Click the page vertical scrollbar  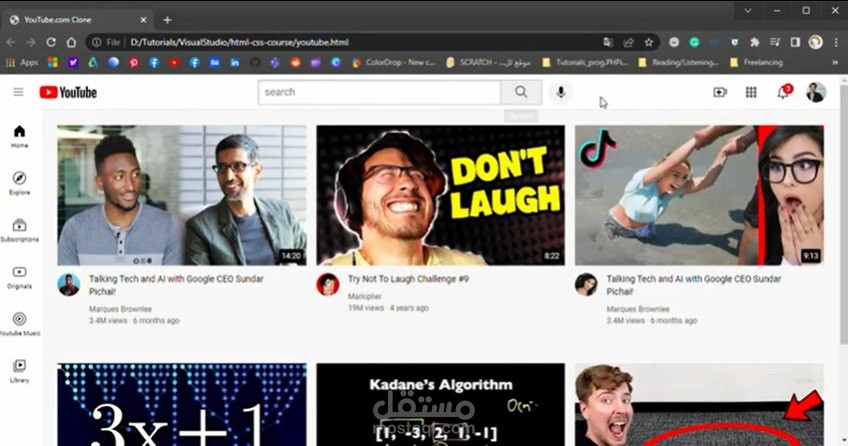[844, 214]
